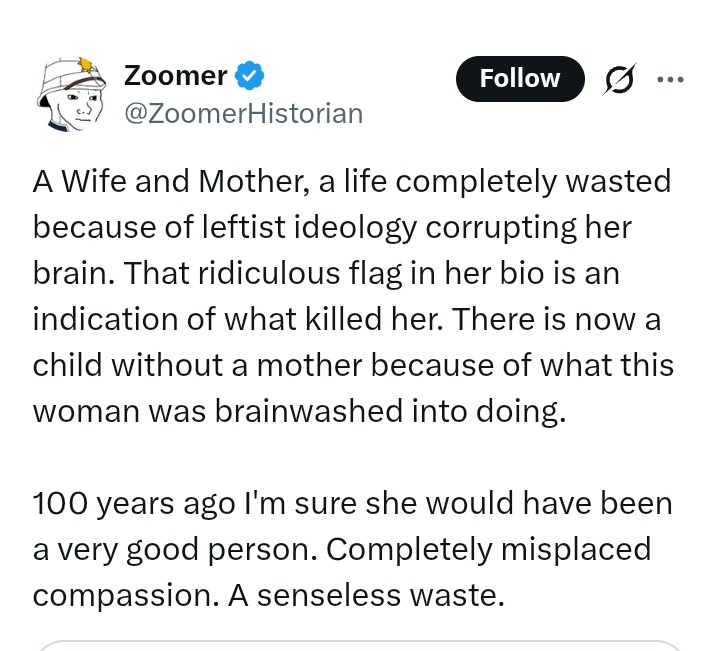Click the line starting "100 years ago"
This screenshot has height=651, width=719.
point(352,502)
